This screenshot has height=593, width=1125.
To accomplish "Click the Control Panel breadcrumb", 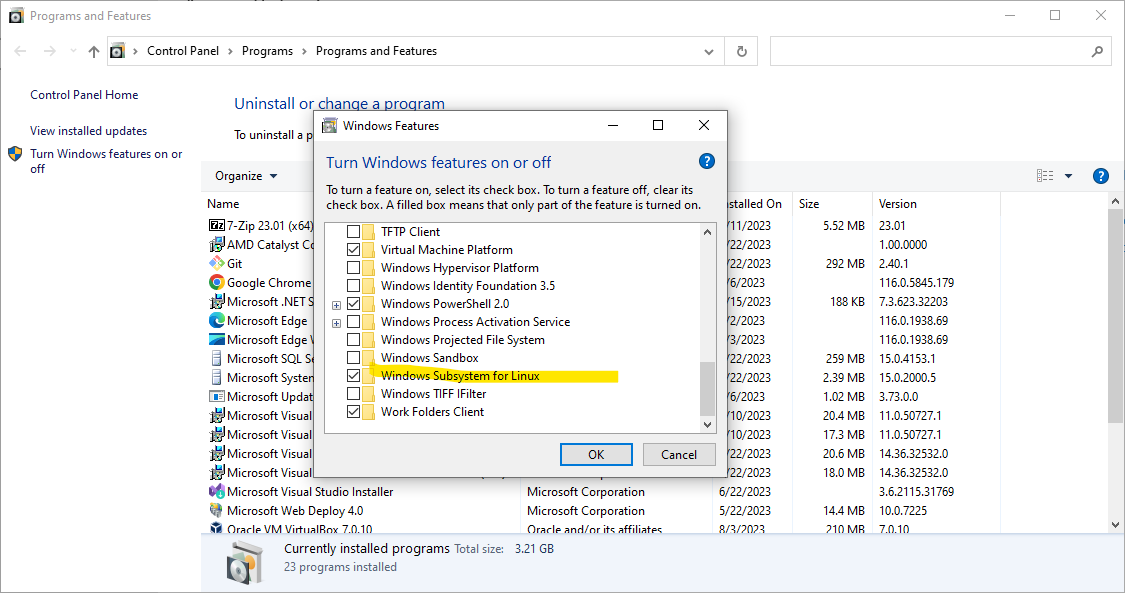I will (183, 51).
